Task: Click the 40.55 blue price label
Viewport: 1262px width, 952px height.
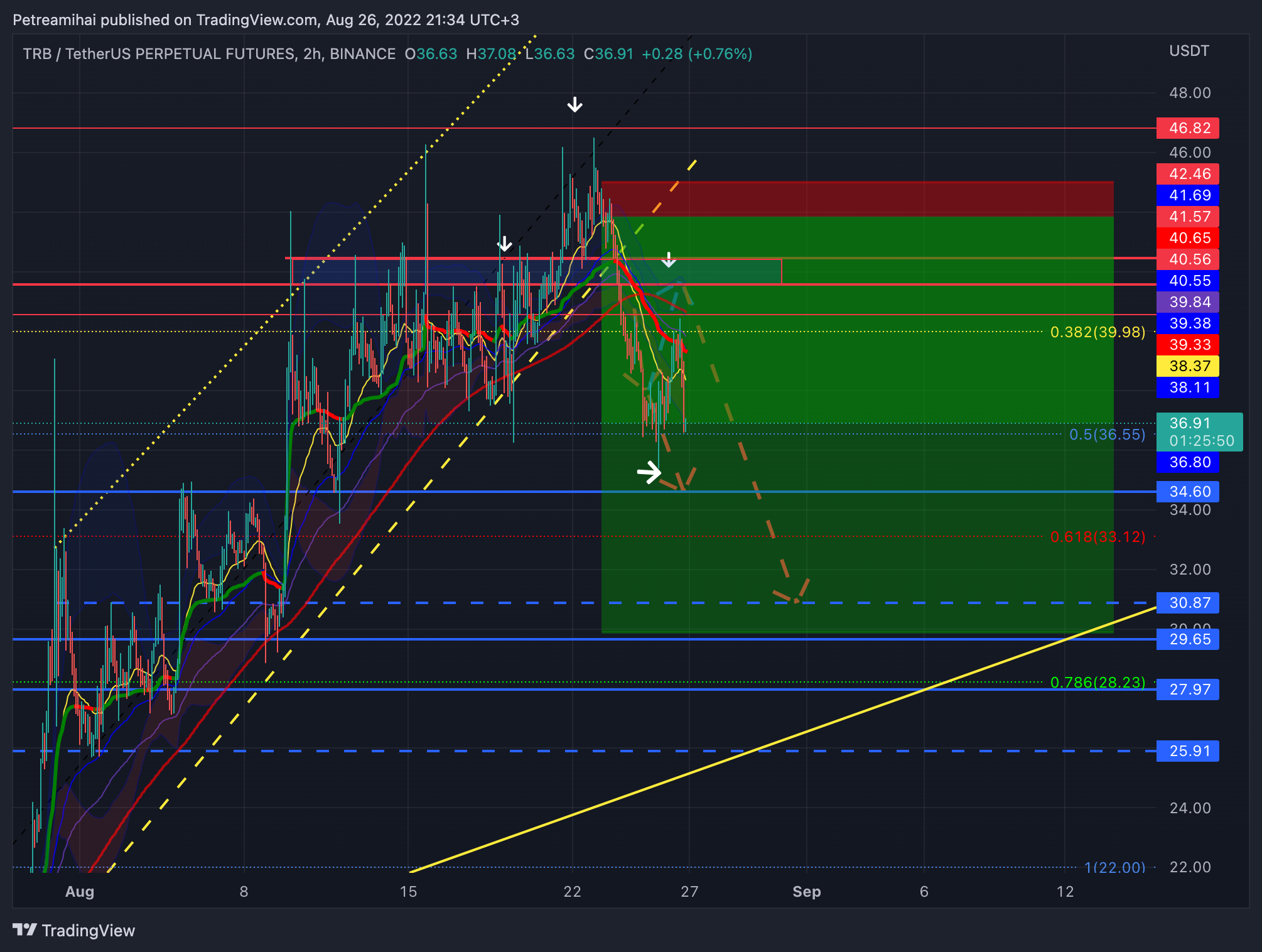Action: 1187,281
